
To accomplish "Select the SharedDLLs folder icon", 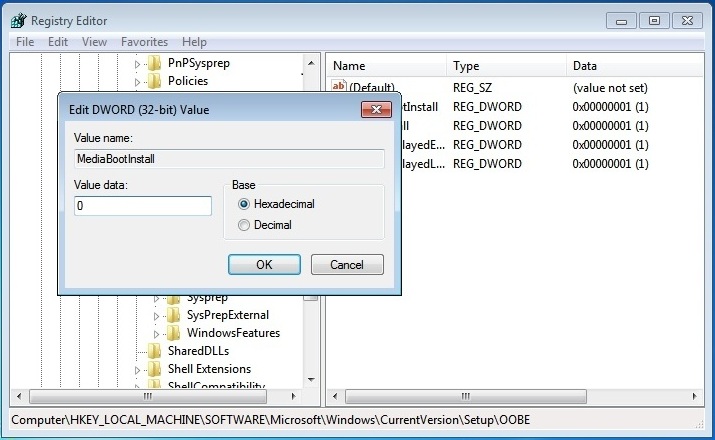I will (x=155, y=351).
